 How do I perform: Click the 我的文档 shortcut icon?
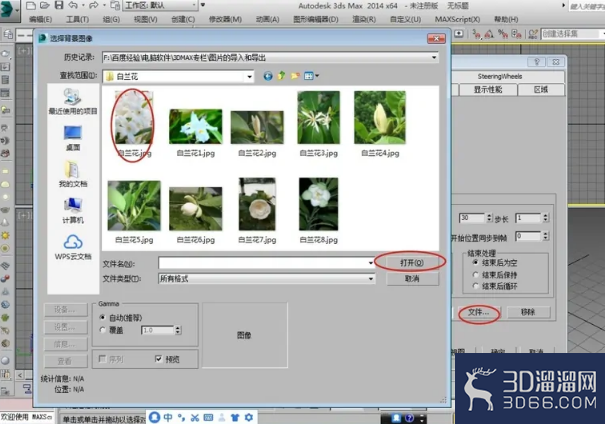pos(73,174)
